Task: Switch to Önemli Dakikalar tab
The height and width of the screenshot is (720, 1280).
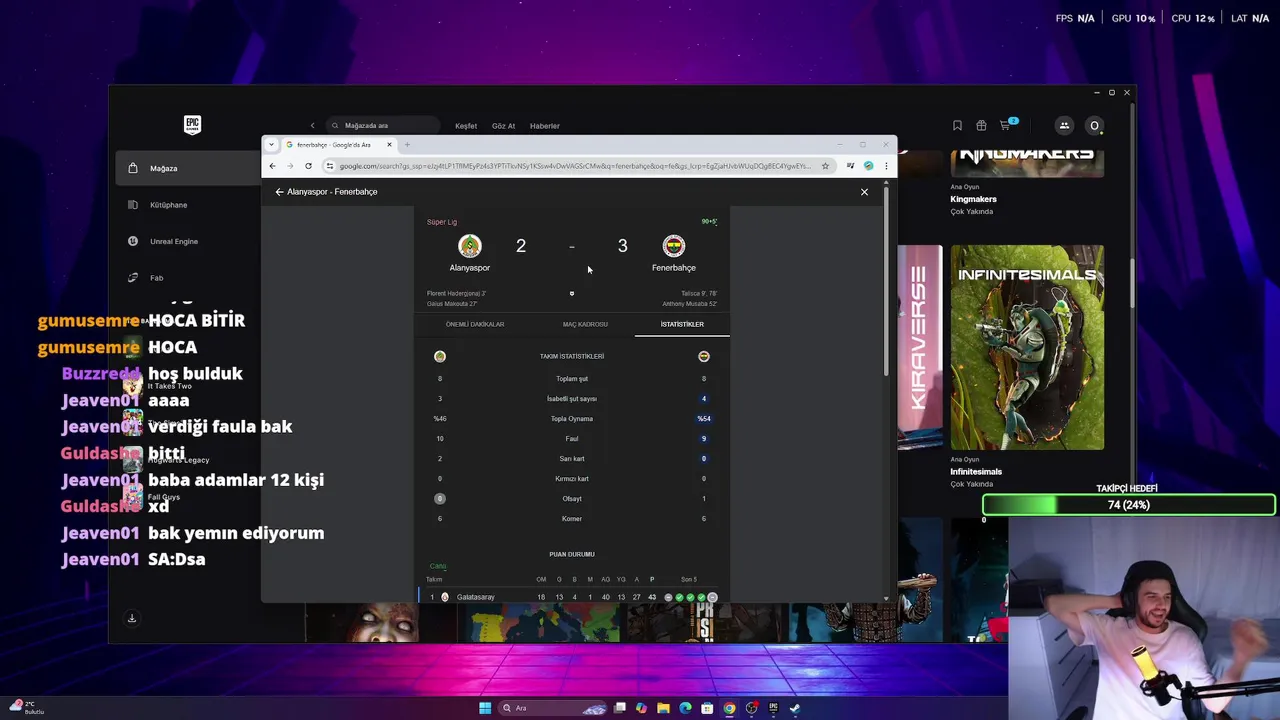Action: tap(475, 324)
